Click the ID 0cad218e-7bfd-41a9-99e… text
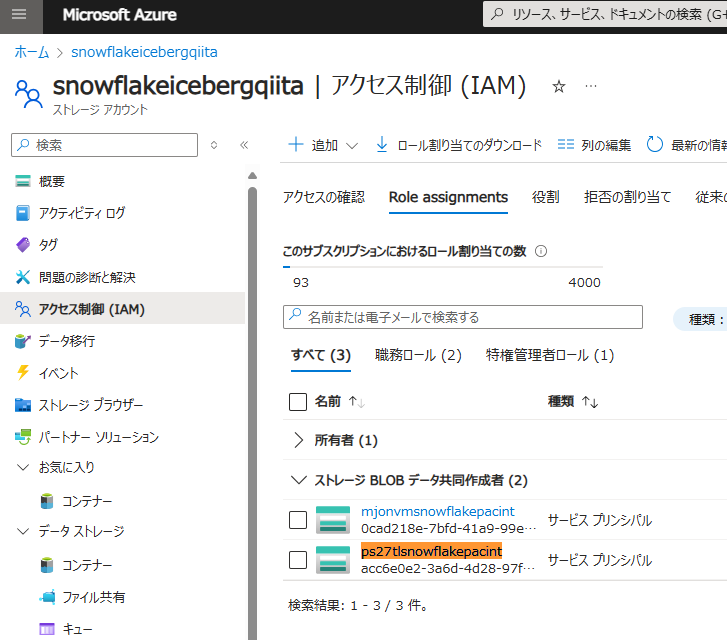 click(x=448, y=528)
